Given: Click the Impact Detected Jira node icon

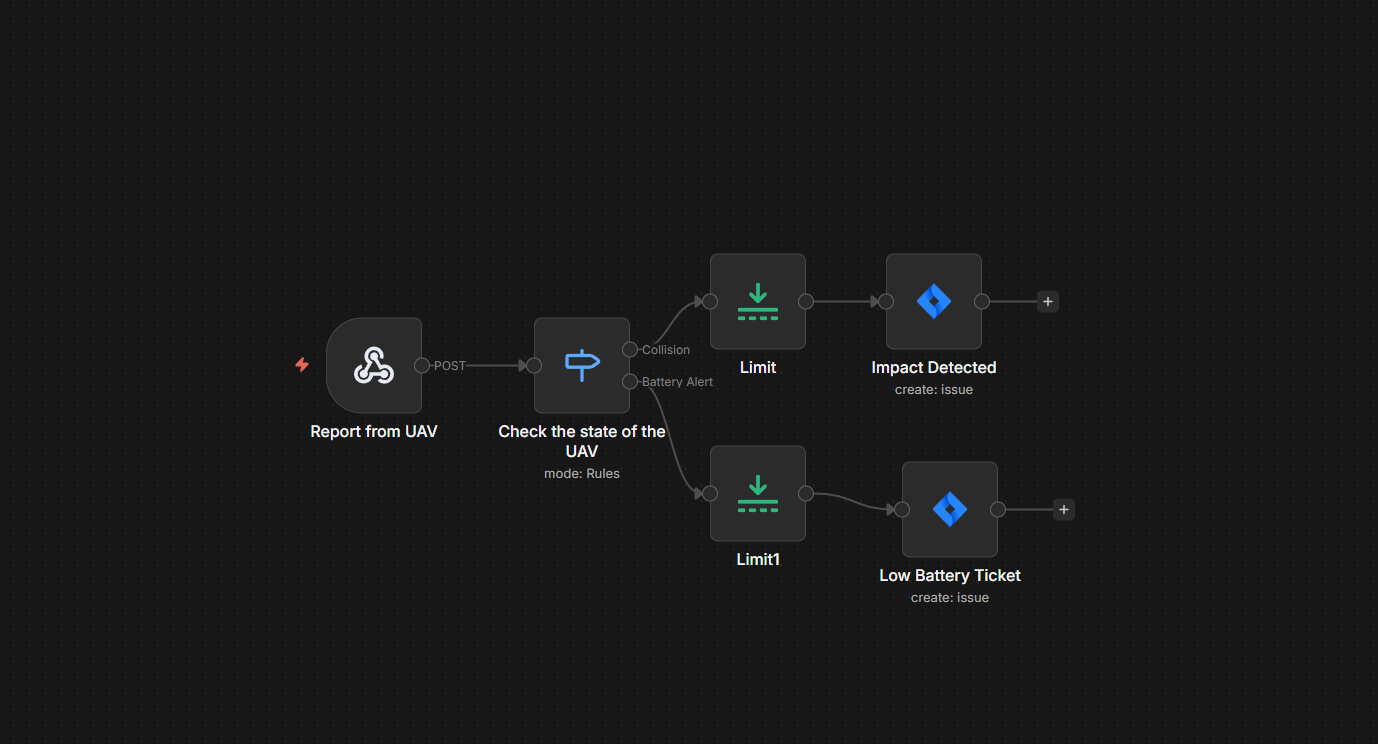Looking at the screenshot, I should 933,301.
